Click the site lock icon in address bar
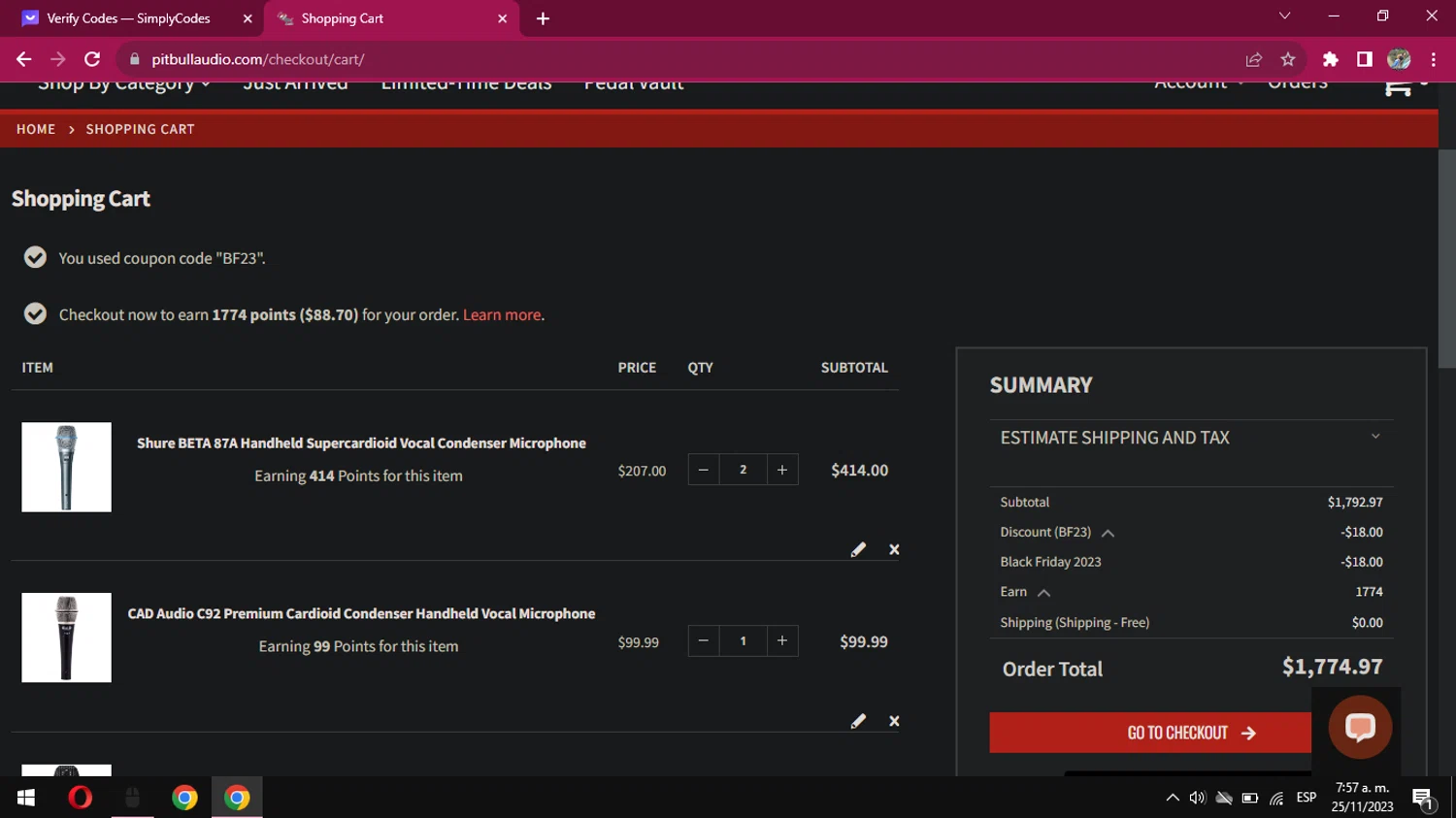This screenshot has width=1456, height=818. (134, 59)
